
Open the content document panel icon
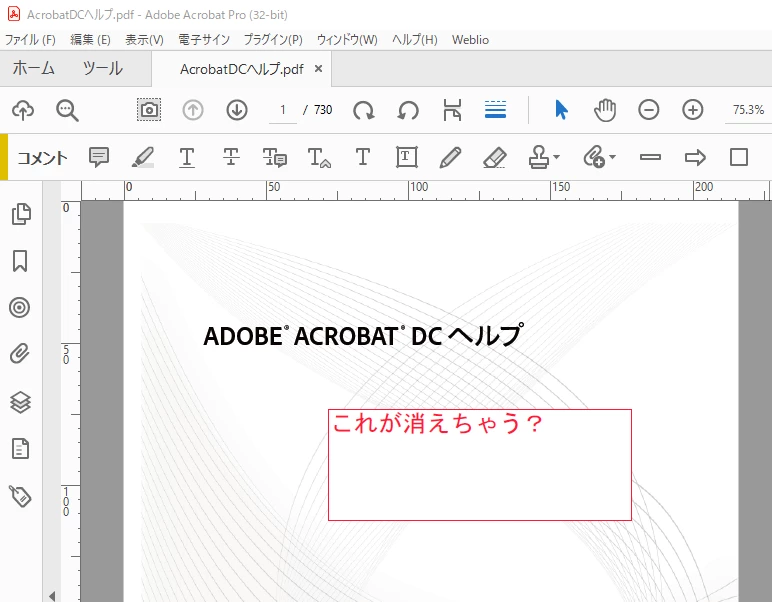[20, 448]
